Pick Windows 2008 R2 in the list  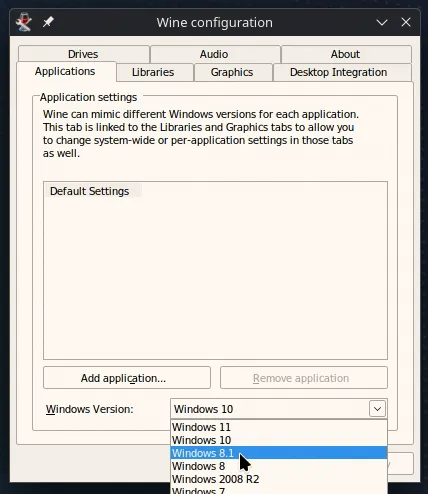(279, 479)
